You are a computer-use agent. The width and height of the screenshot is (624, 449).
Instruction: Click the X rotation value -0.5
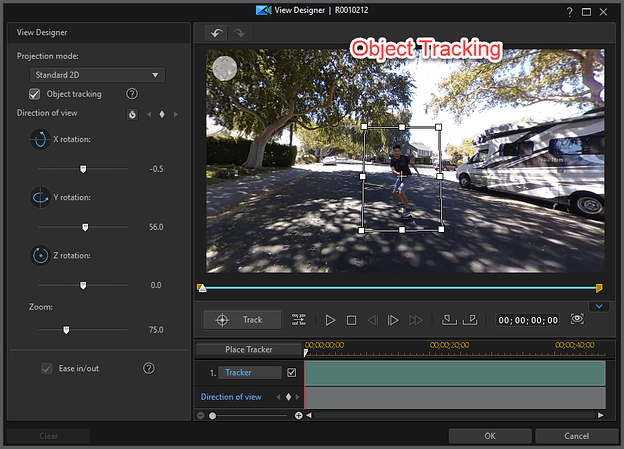pyautogui.click(x=156, y=169)
